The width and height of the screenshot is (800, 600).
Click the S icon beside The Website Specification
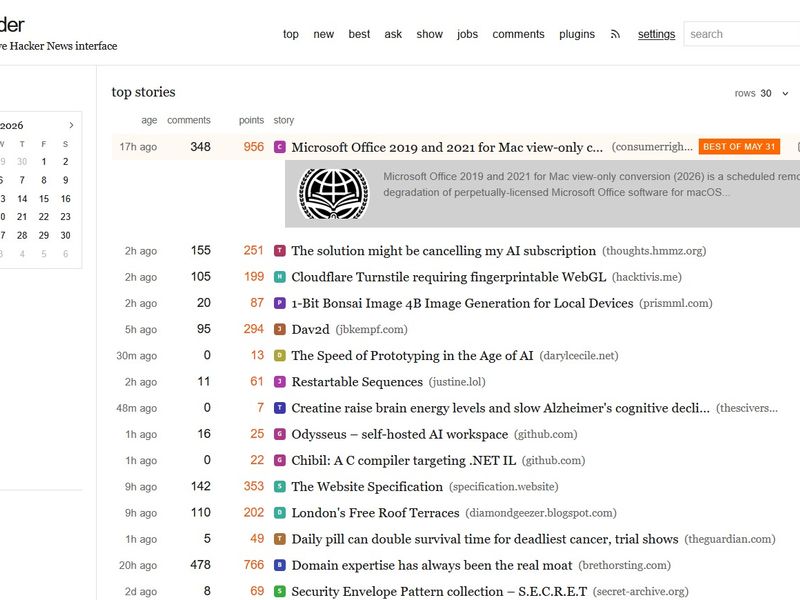click(280, 487)
